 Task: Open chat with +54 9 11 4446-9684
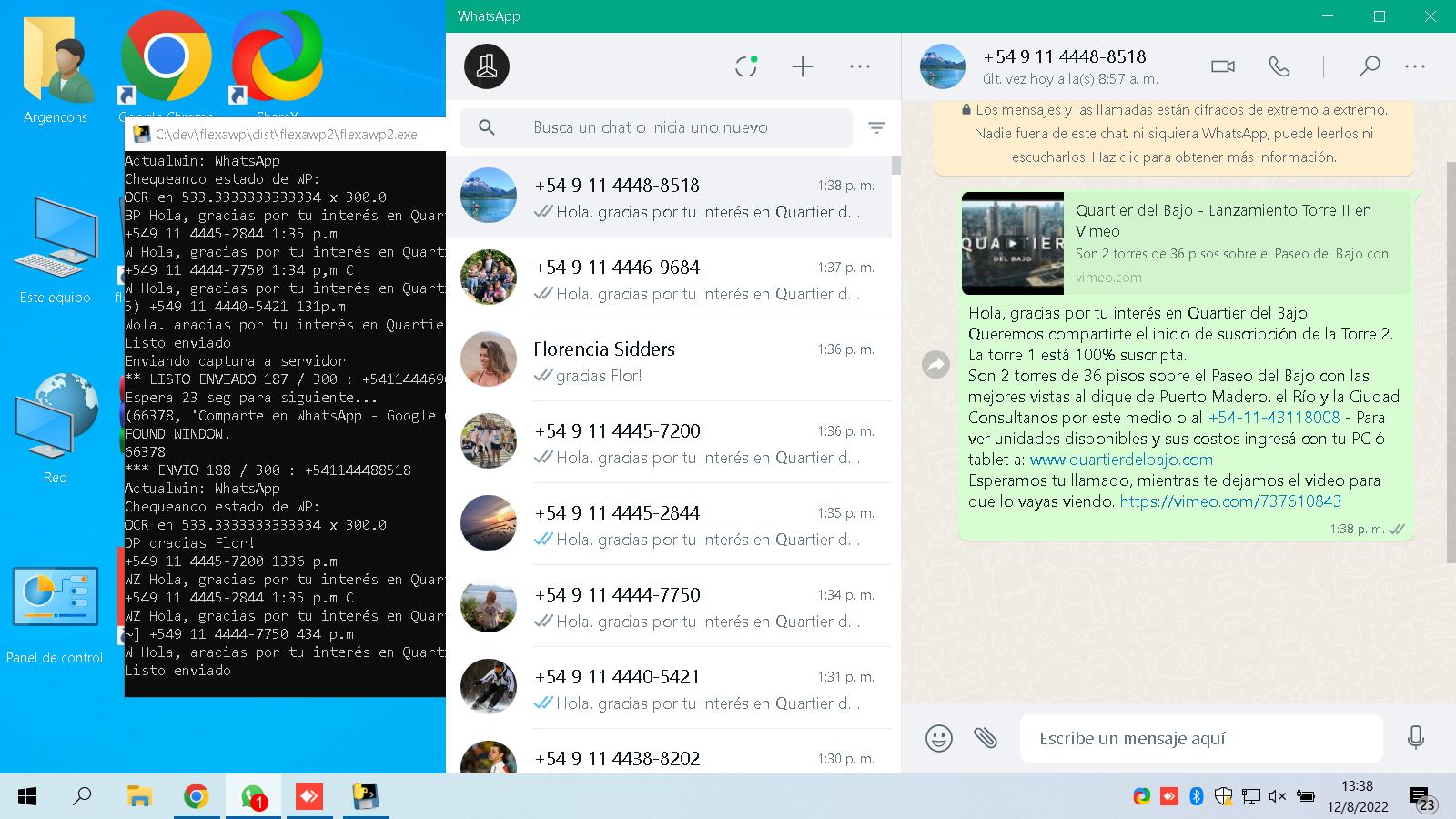(x=669, y=278)
